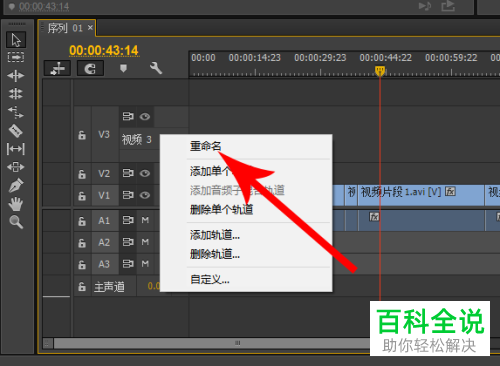Toggle lock on 主声道 master track

point(82,286)
